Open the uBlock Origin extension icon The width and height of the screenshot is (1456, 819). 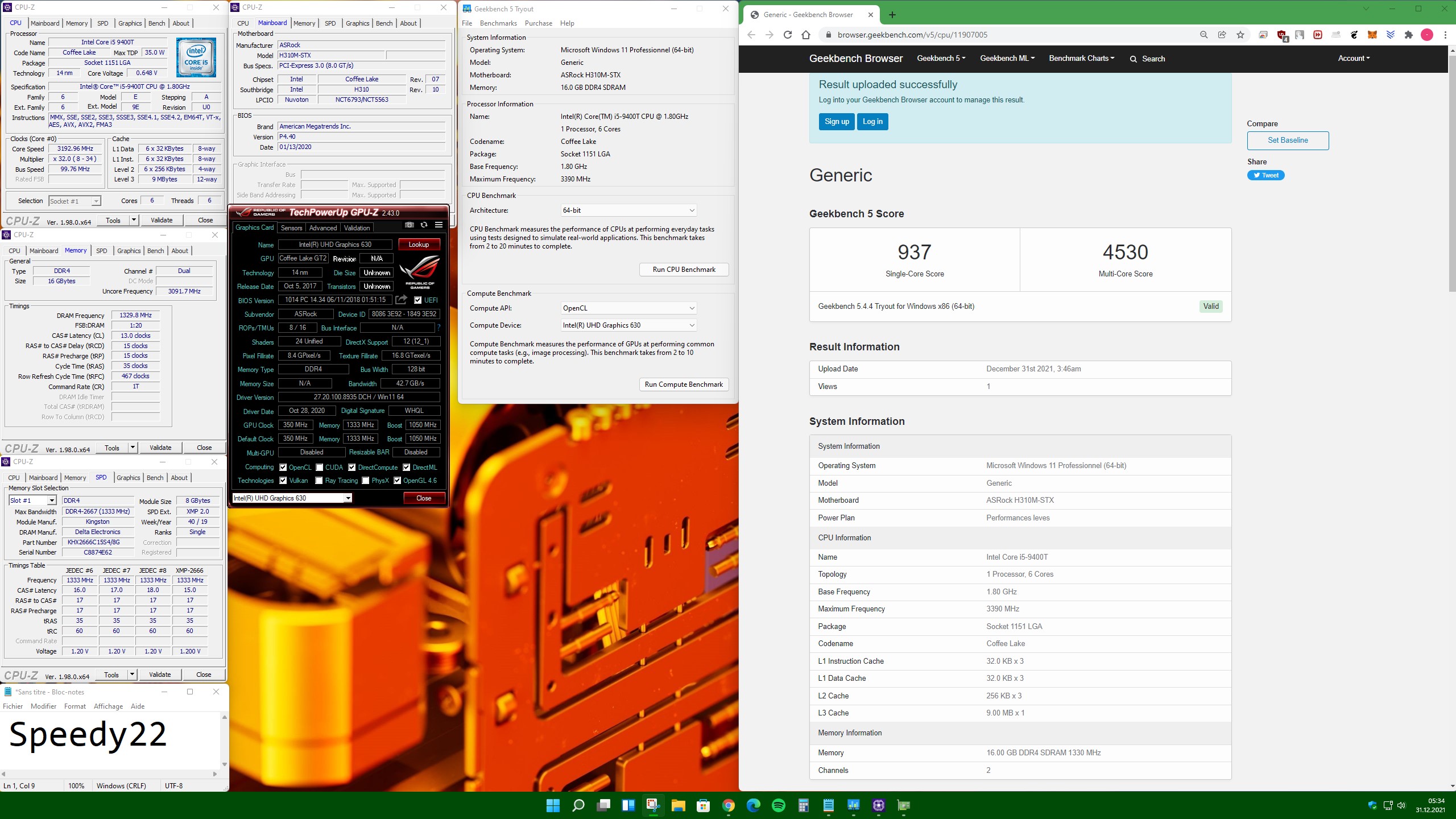click(x=1282, y=35)
